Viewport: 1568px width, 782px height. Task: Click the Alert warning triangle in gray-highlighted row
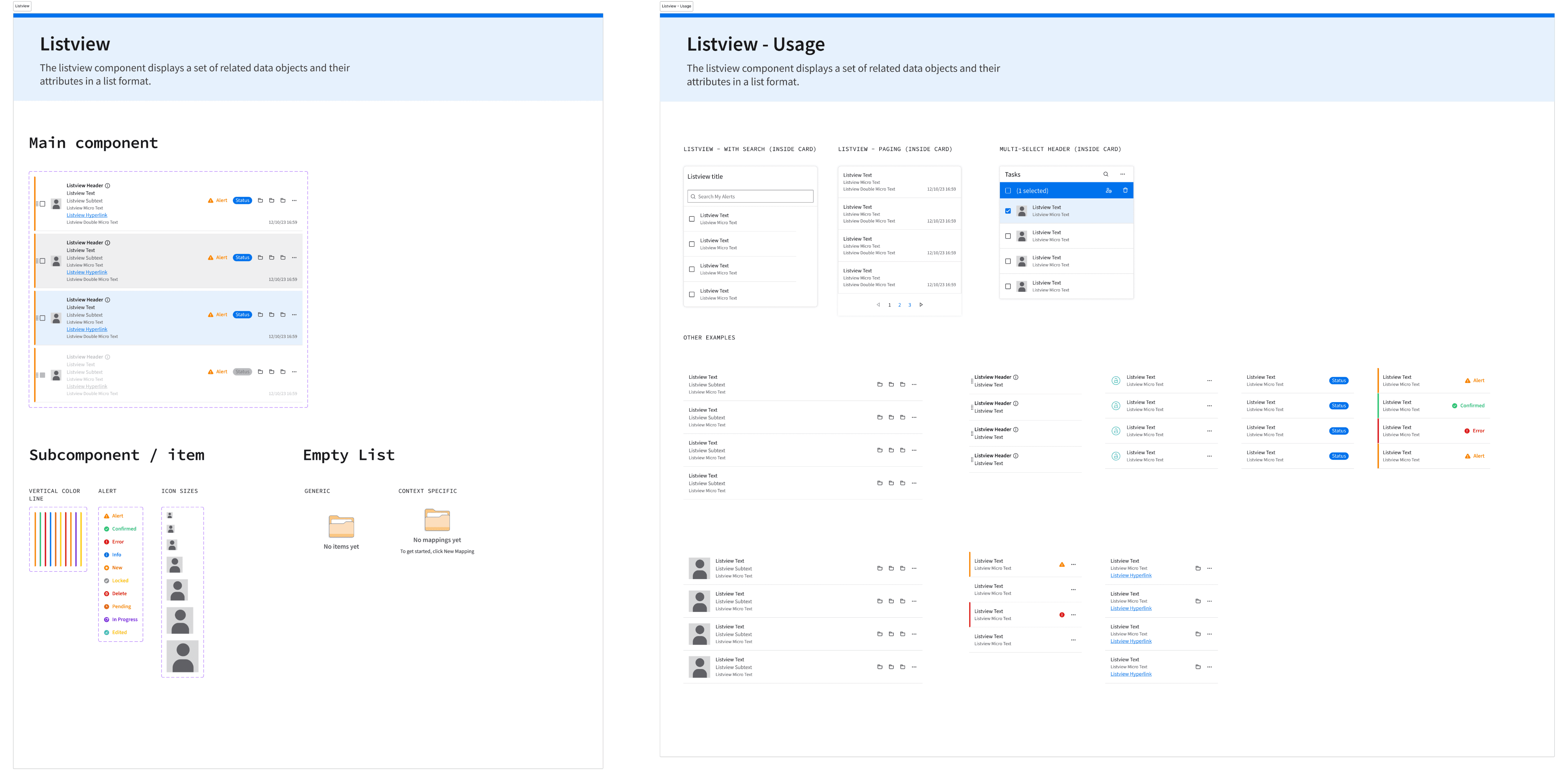coord(211,258)
